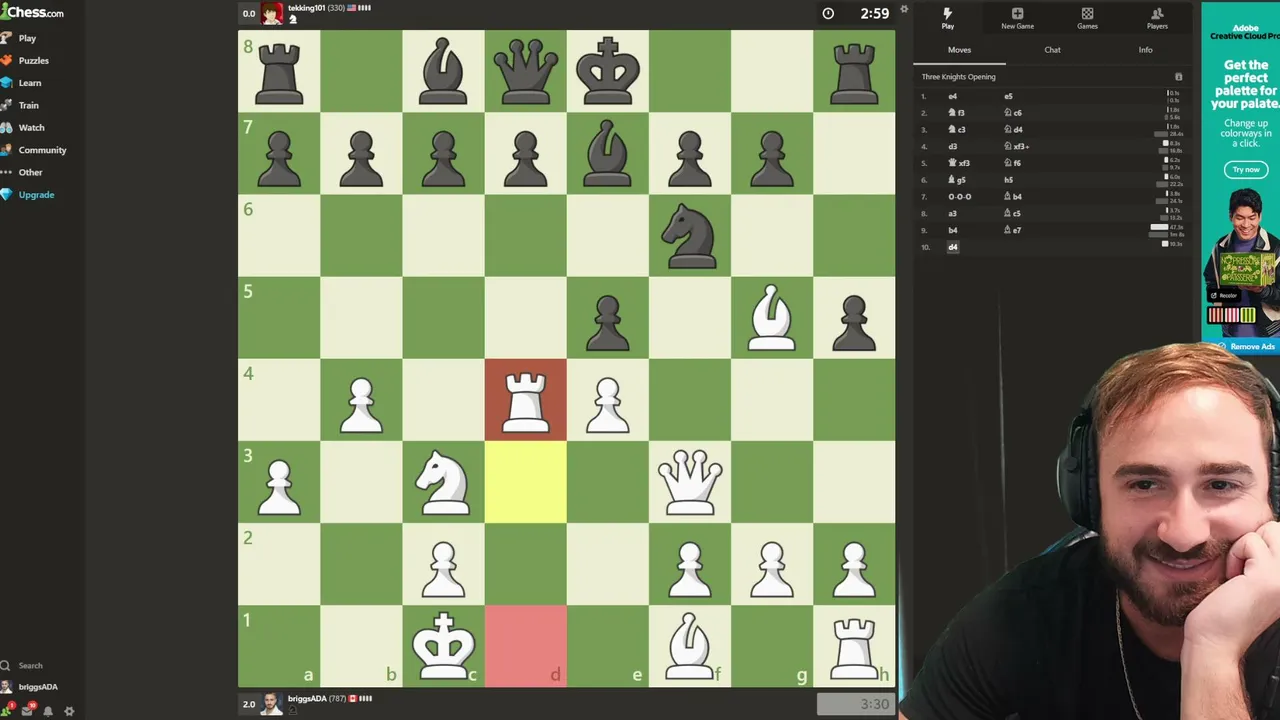Select the white rook on d4
Screen dimensions: 1280x720
(x=525, y=401)
